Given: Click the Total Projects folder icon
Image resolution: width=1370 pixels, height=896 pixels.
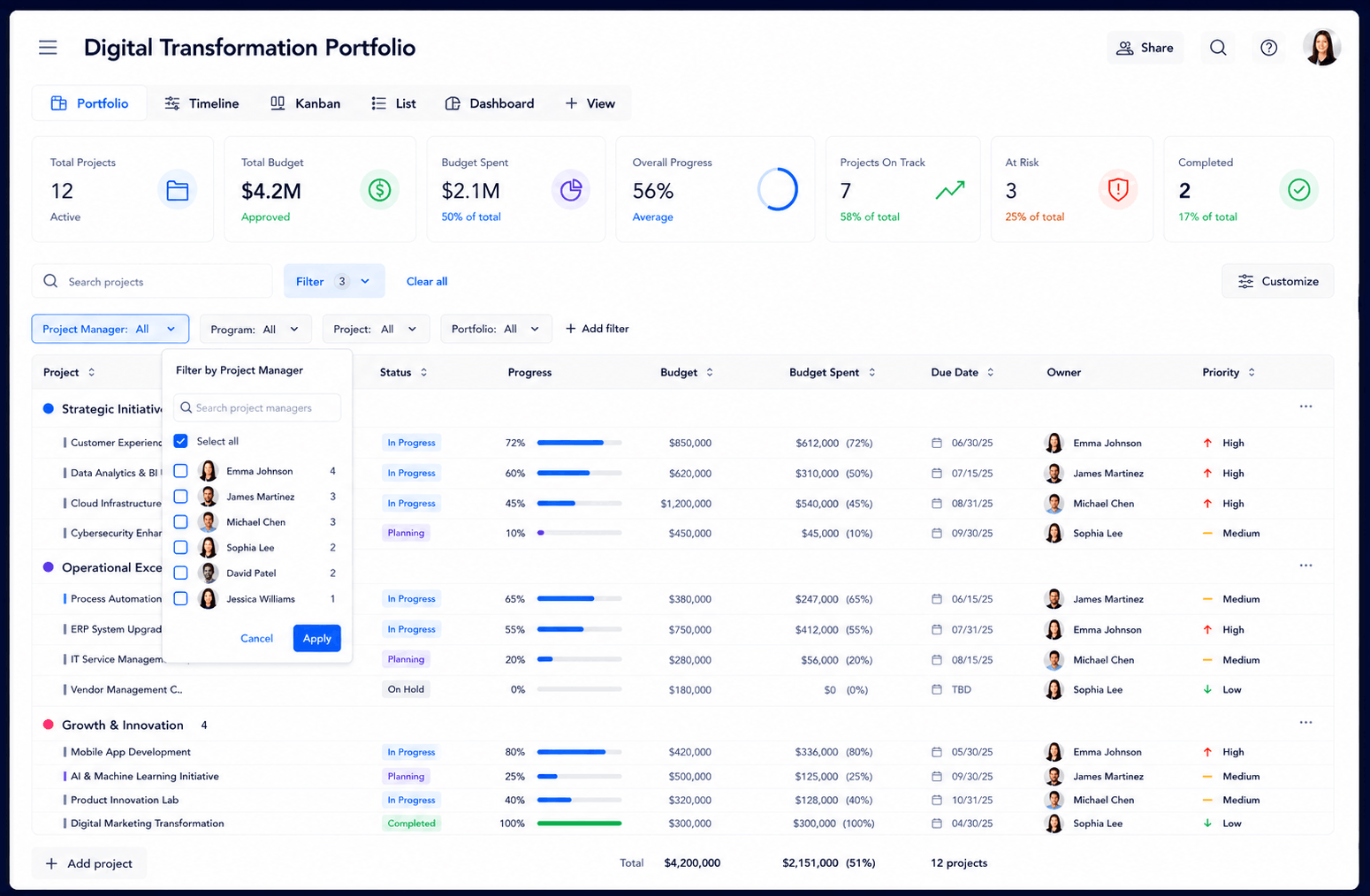Looking at the screenshot, I should (x=178, y=190).
